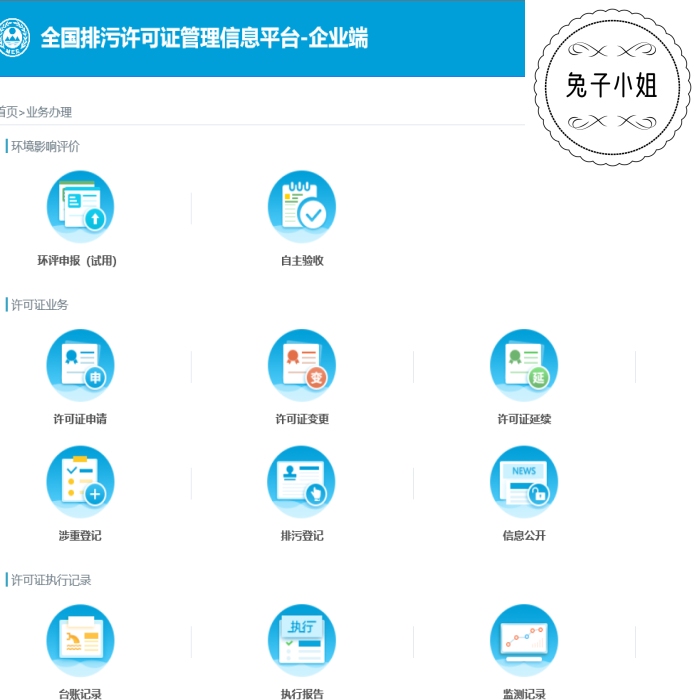Click the 执行报告 text label

(302, 694)
